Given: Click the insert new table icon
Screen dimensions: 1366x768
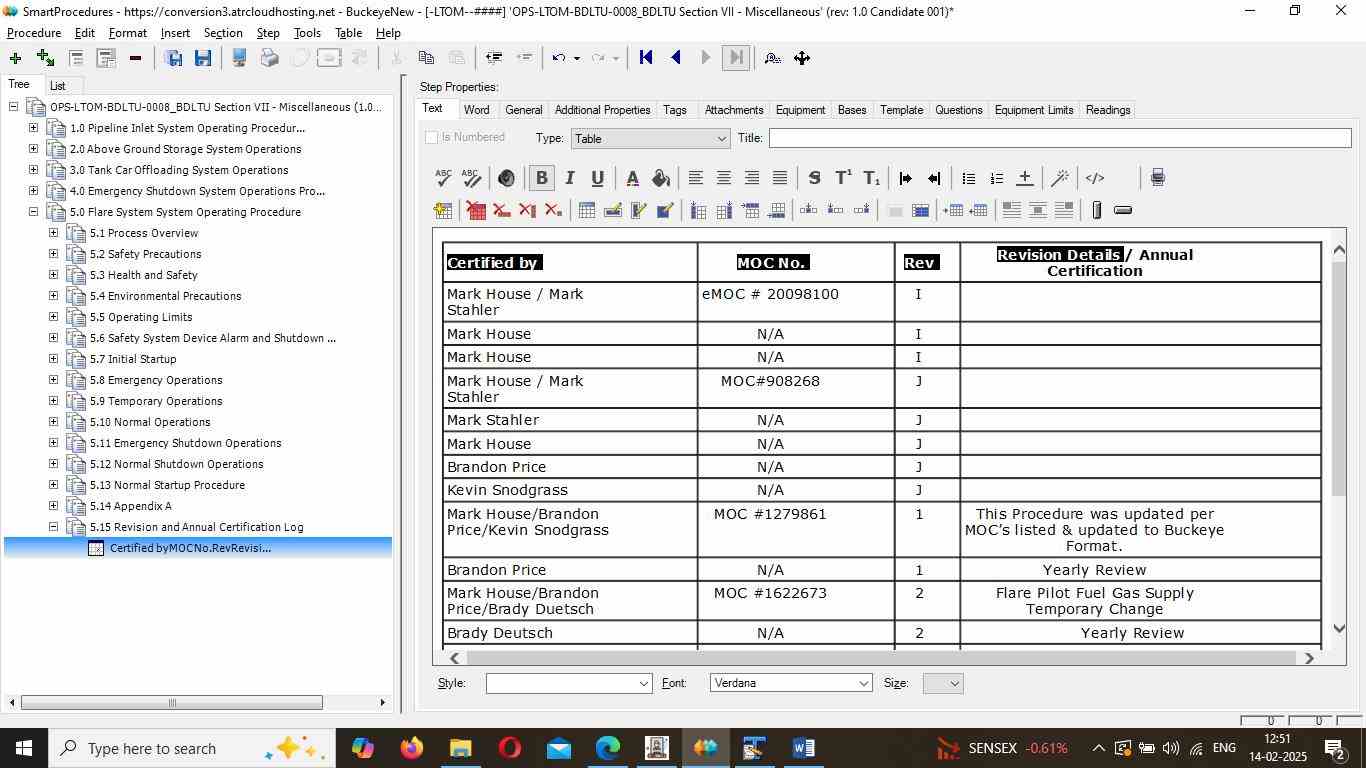Looking at the screenshot, I should point(443,210).
